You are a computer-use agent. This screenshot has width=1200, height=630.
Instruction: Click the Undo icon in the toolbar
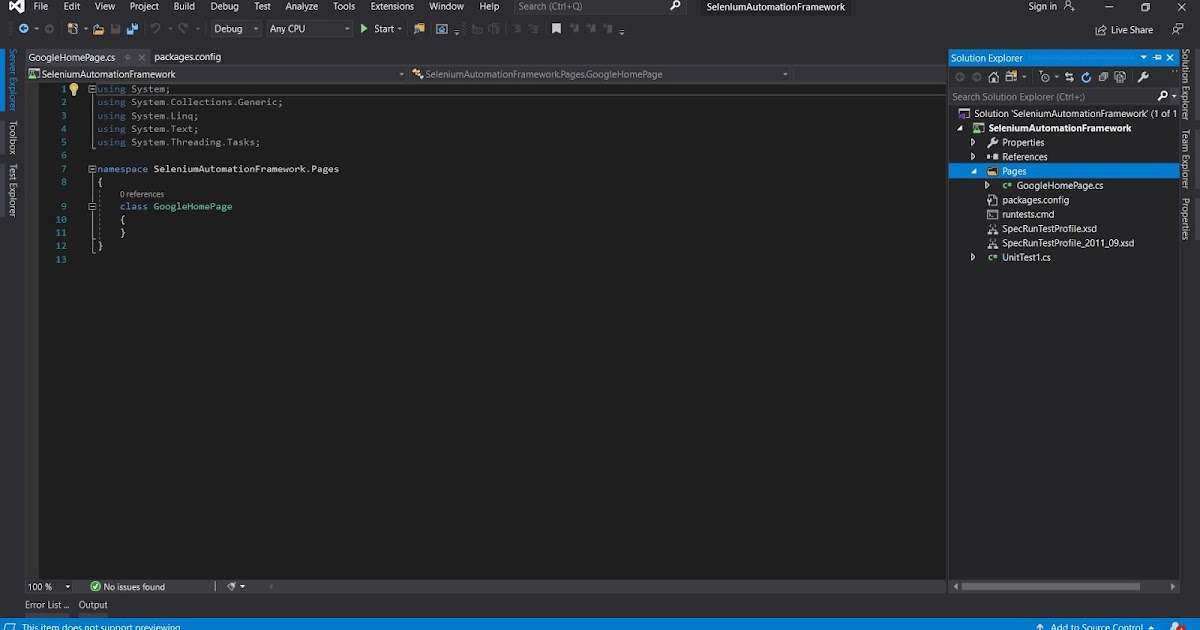click(155, 29)
